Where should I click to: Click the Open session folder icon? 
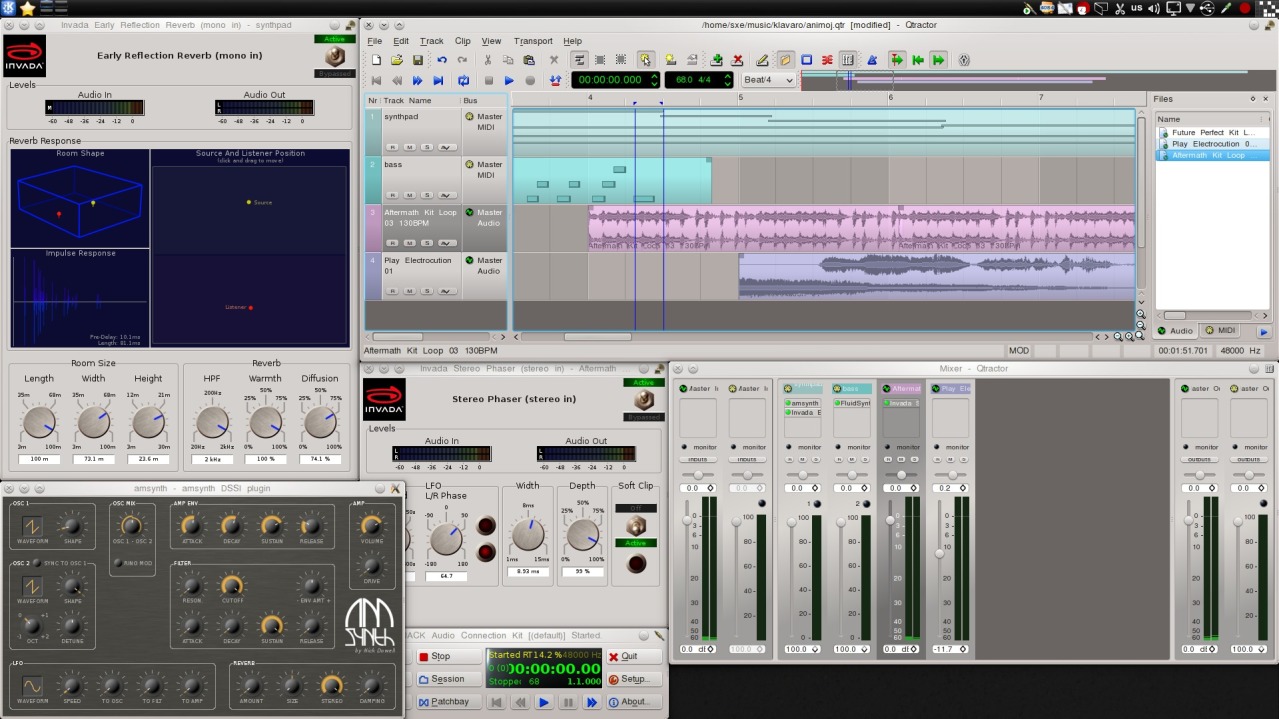coord(397,60)
